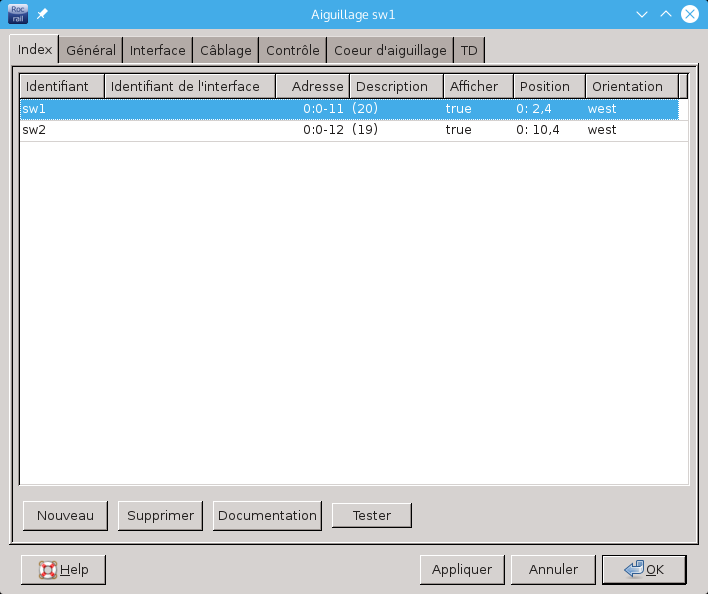Confirm with the OK button

coord(643,569)
